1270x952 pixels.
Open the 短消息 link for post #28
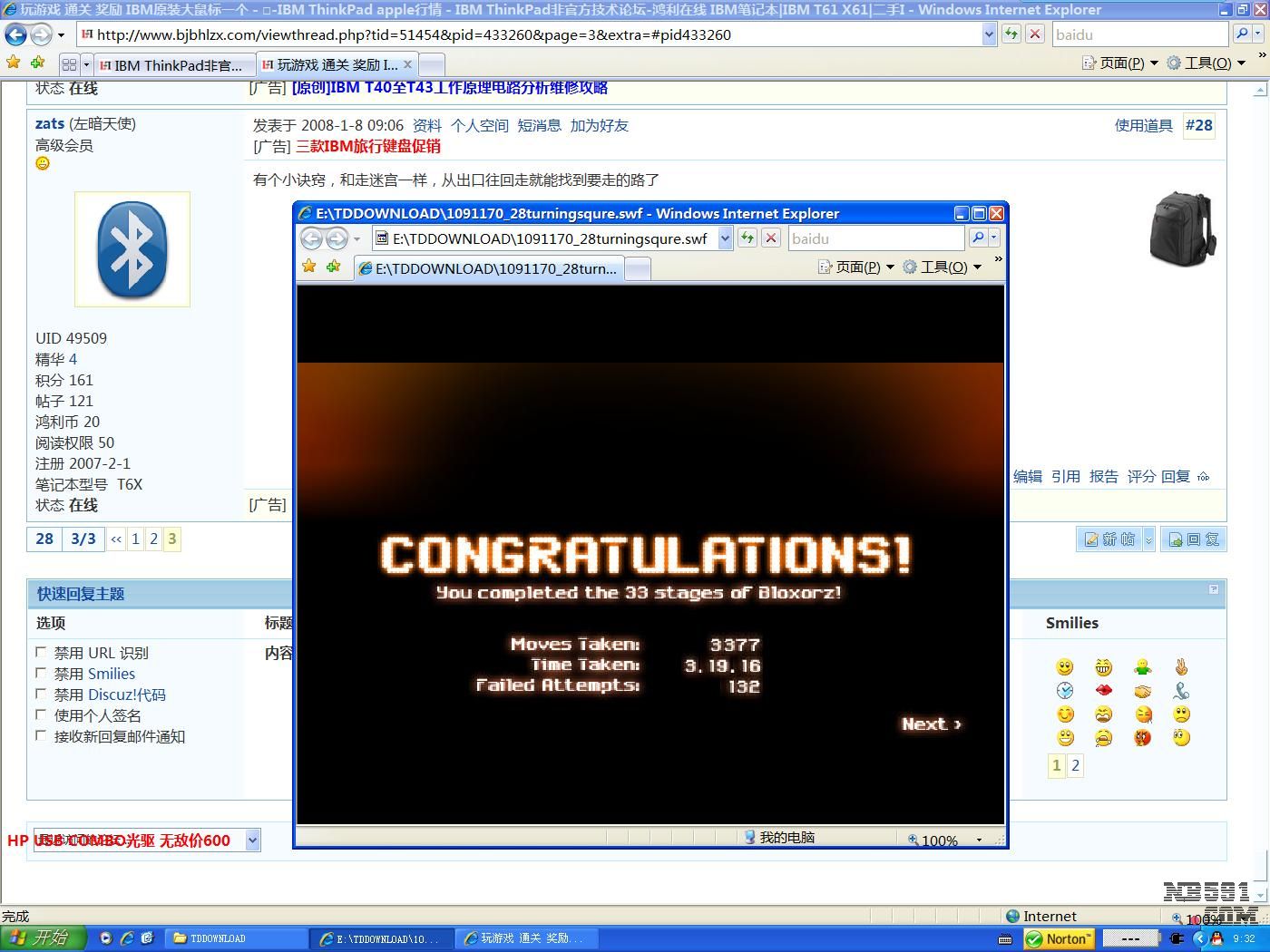click(x=539, y=125)
